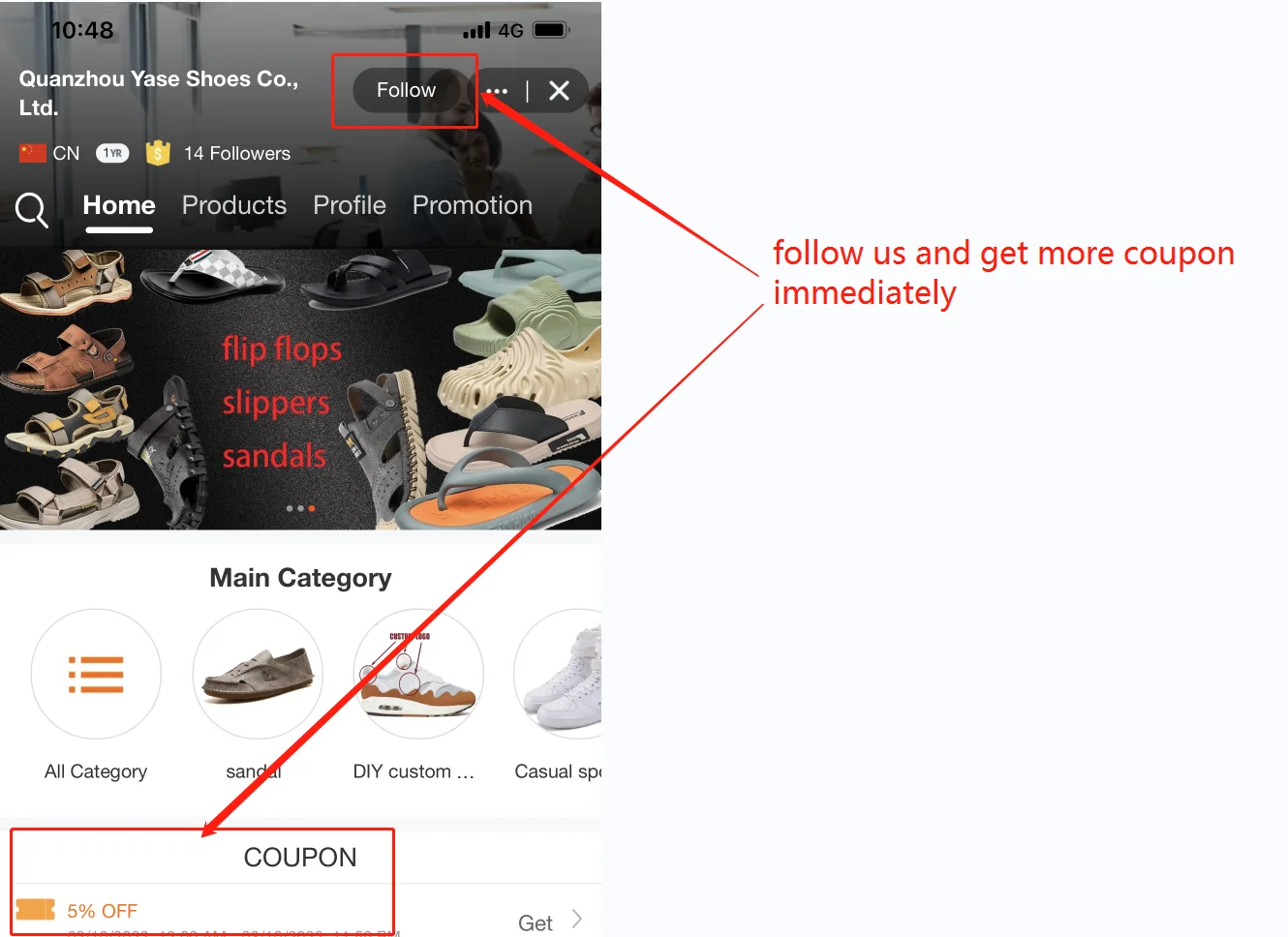The image size is (1288, 937).
Task: Tap the Follow button
Action: click(x=406, y=90)
